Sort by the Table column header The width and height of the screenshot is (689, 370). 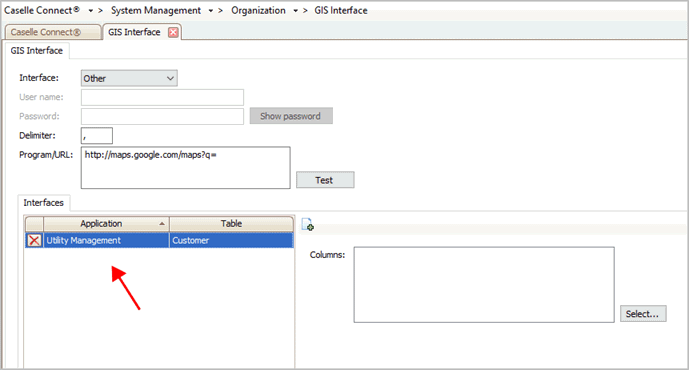(x=232, y=224)
